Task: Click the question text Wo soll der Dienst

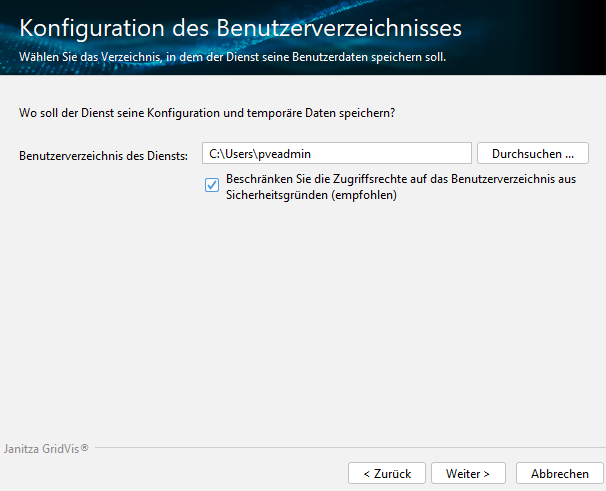Action: click(x=207, y=113)
